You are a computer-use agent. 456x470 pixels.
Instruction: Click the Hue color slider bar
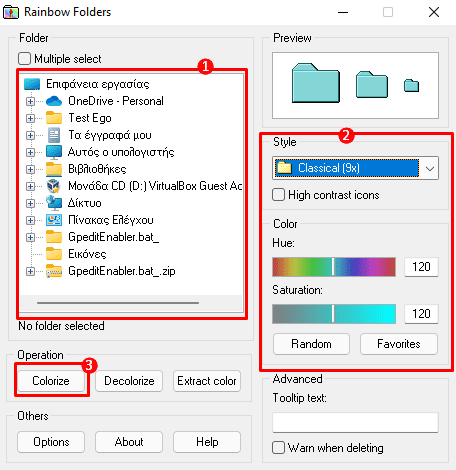coord(334,267)
